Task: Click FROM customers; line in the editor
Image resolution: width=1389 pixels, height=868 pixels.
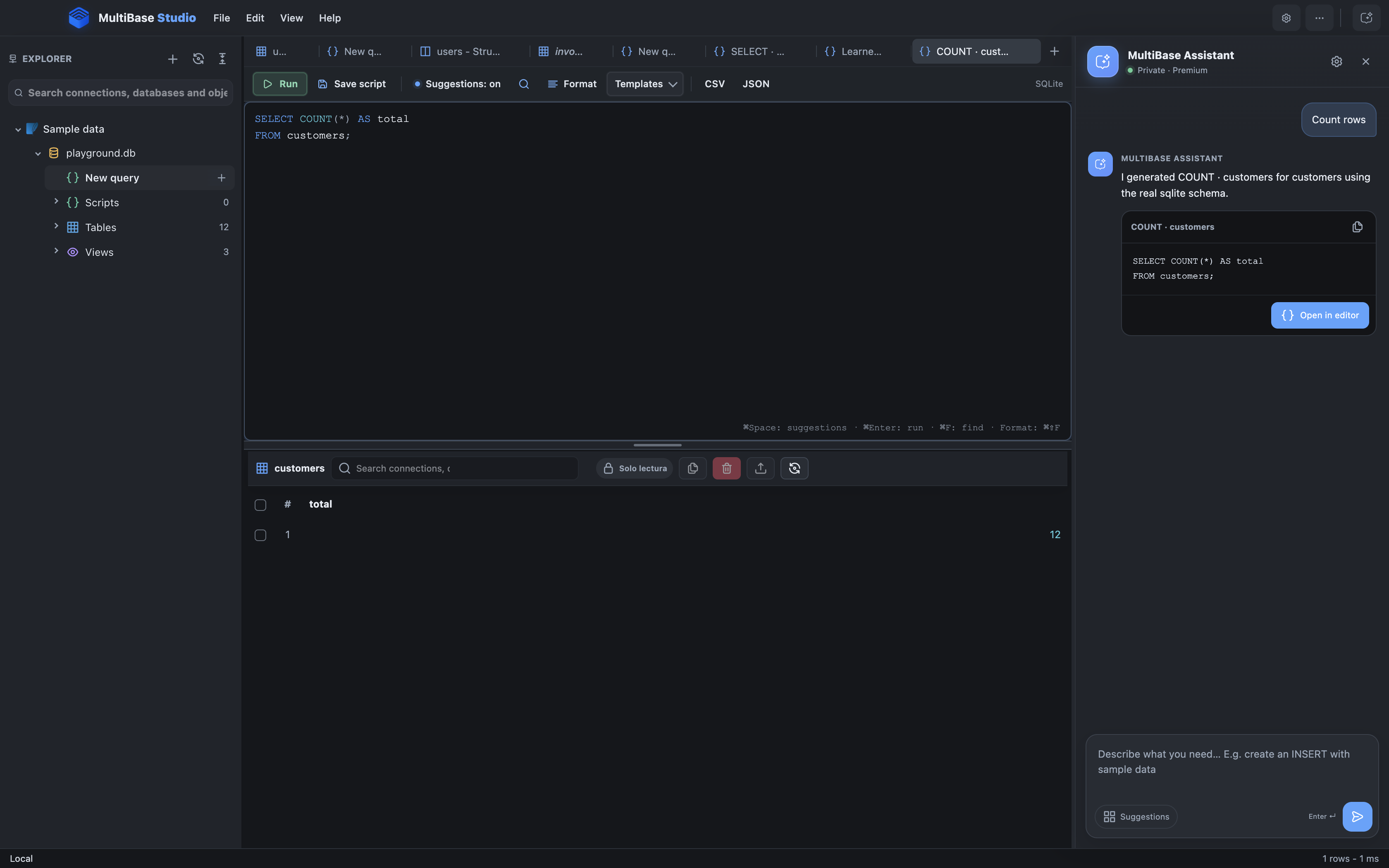Action: coord(303,136)
